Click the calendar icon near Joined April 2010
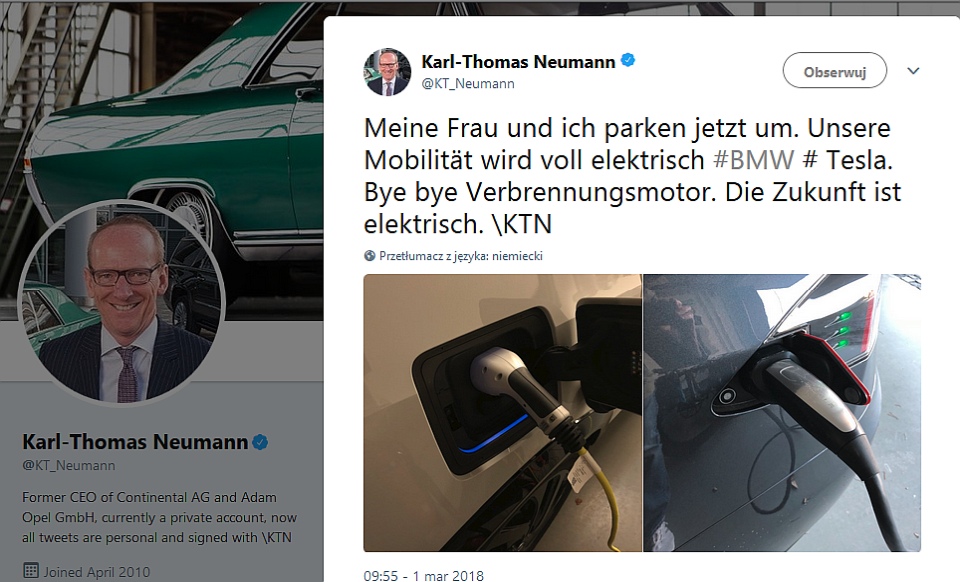The image size is (960, 582). pos(30,570)
